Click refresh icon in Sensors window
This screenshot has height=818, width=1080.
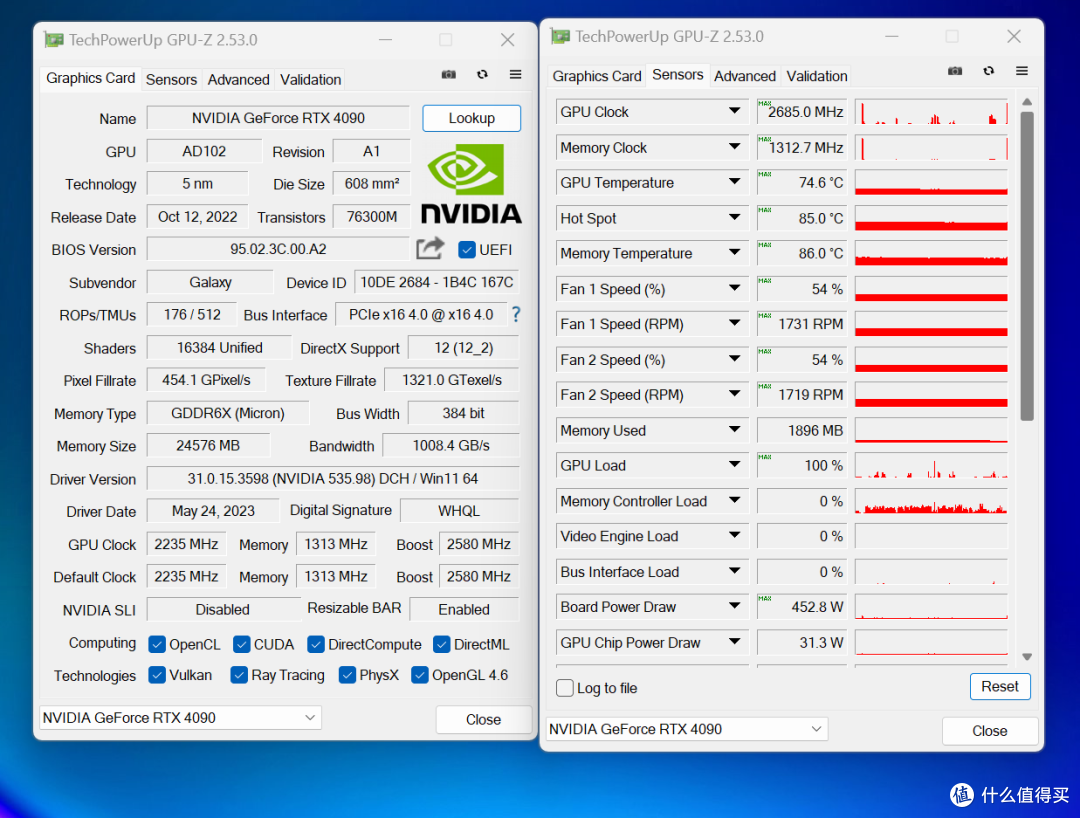988,71
